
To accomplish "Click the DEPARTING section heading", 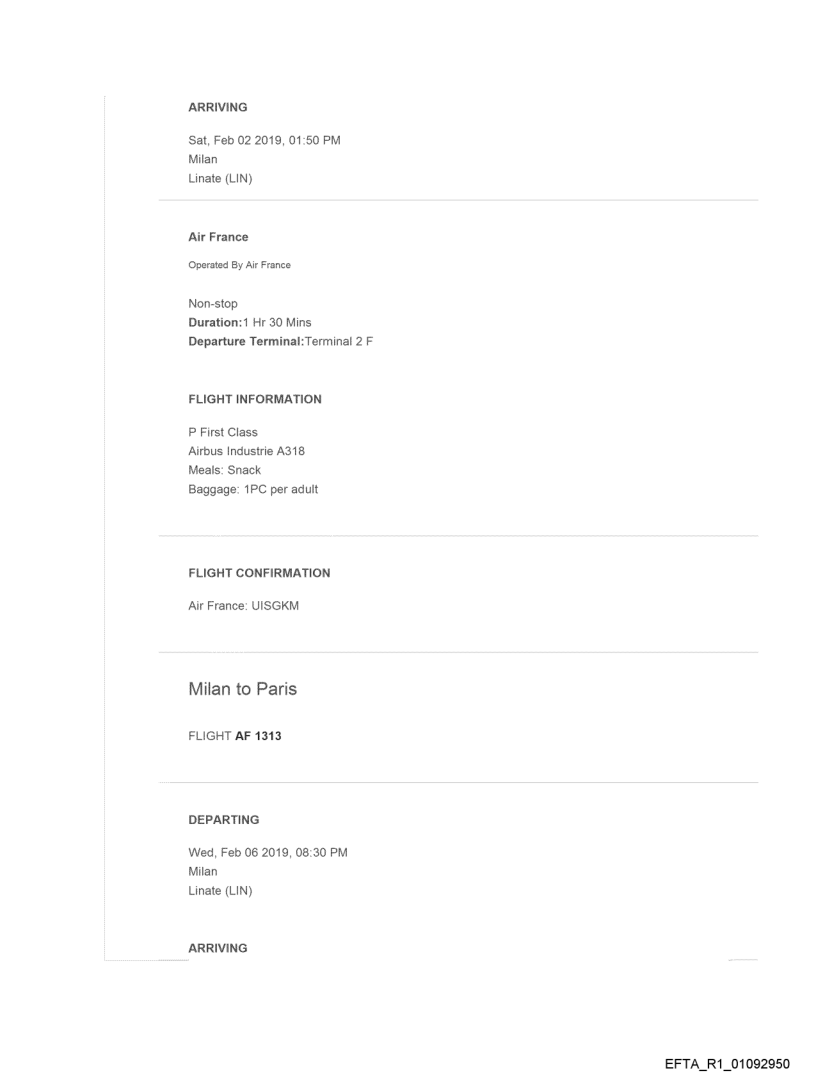I will (x=224, y=819).
